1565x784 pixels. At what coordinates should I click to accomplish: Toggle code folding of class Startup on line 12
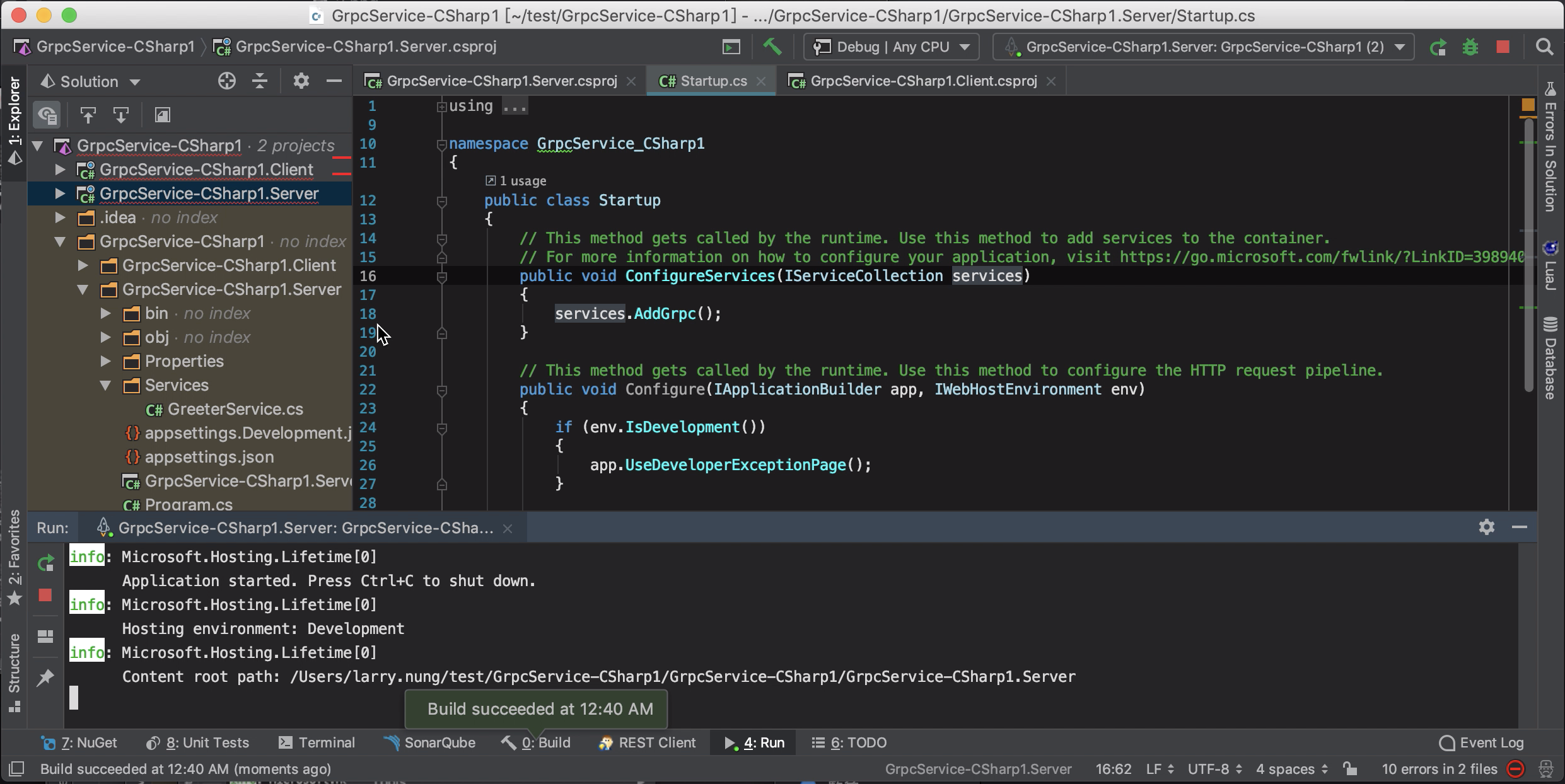click(x=441, y=201)
